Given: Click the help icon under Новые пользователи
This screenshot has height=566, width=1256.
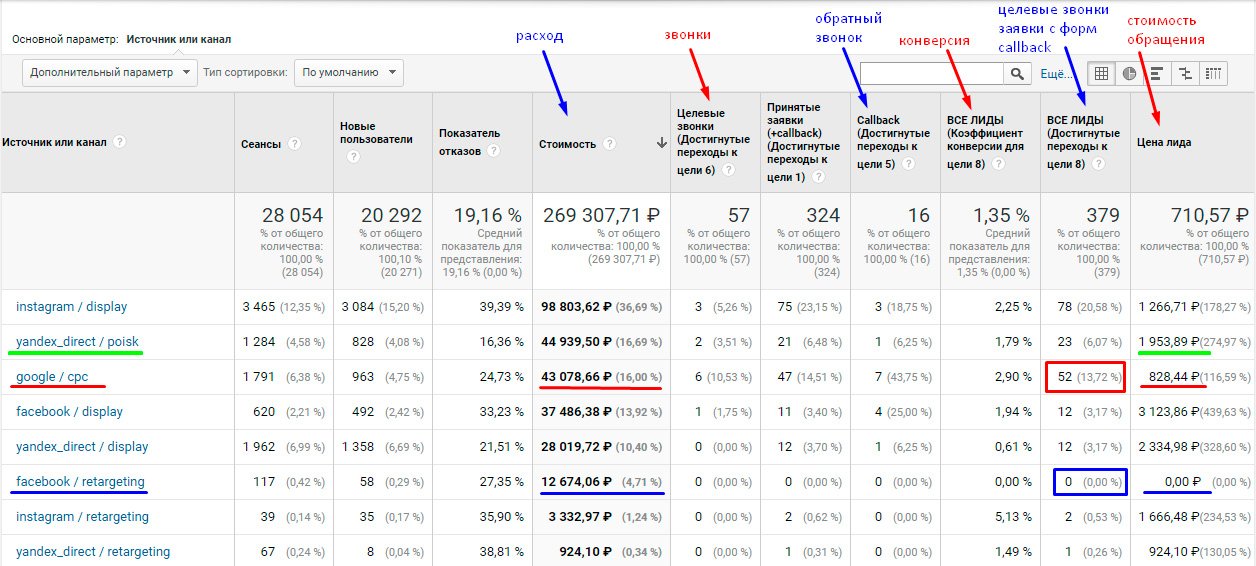Looking at the screenshot, I should click(353, 157).
